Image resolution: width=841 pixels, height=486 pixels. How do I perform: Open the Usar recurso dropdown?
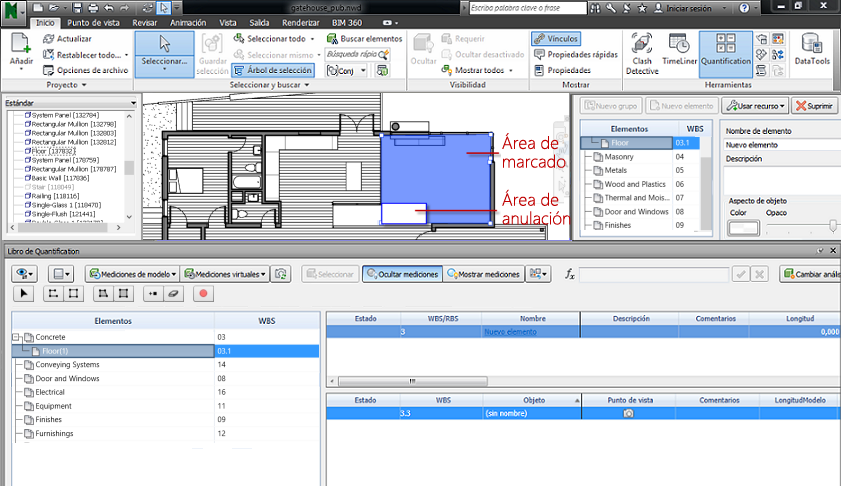(756, 106)
